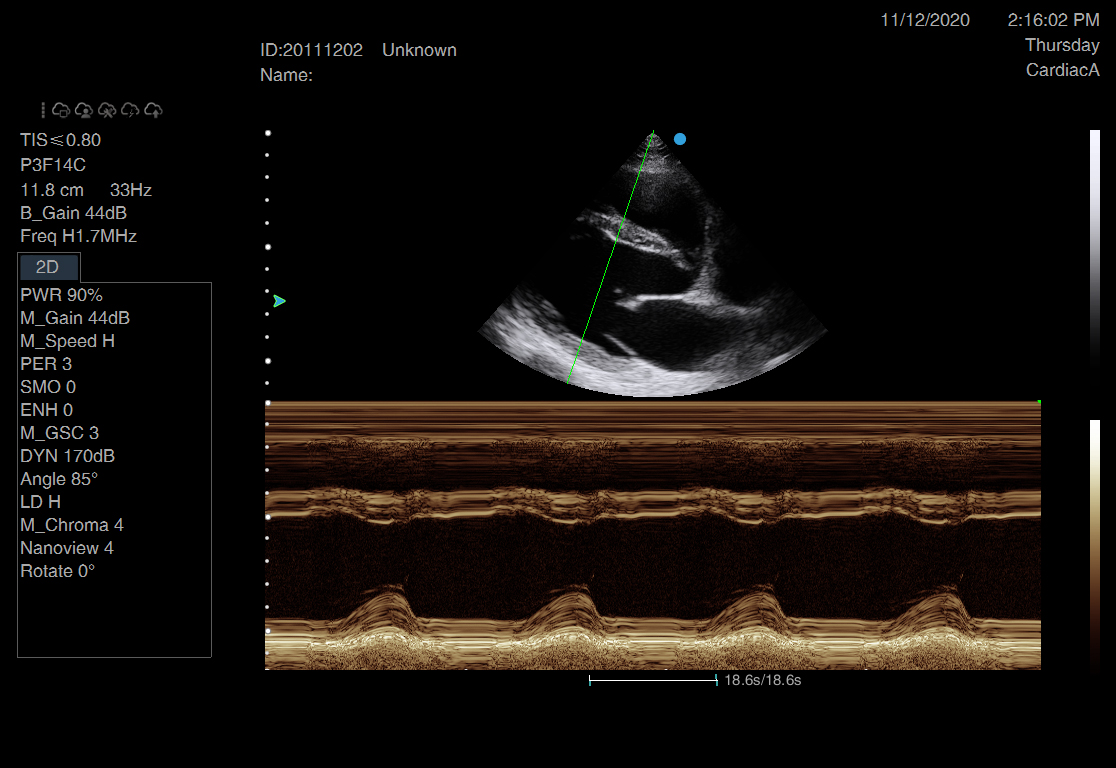Click the CardiacA exam preset label
Screen dimensions: 1116x768
click(1062, 70)
